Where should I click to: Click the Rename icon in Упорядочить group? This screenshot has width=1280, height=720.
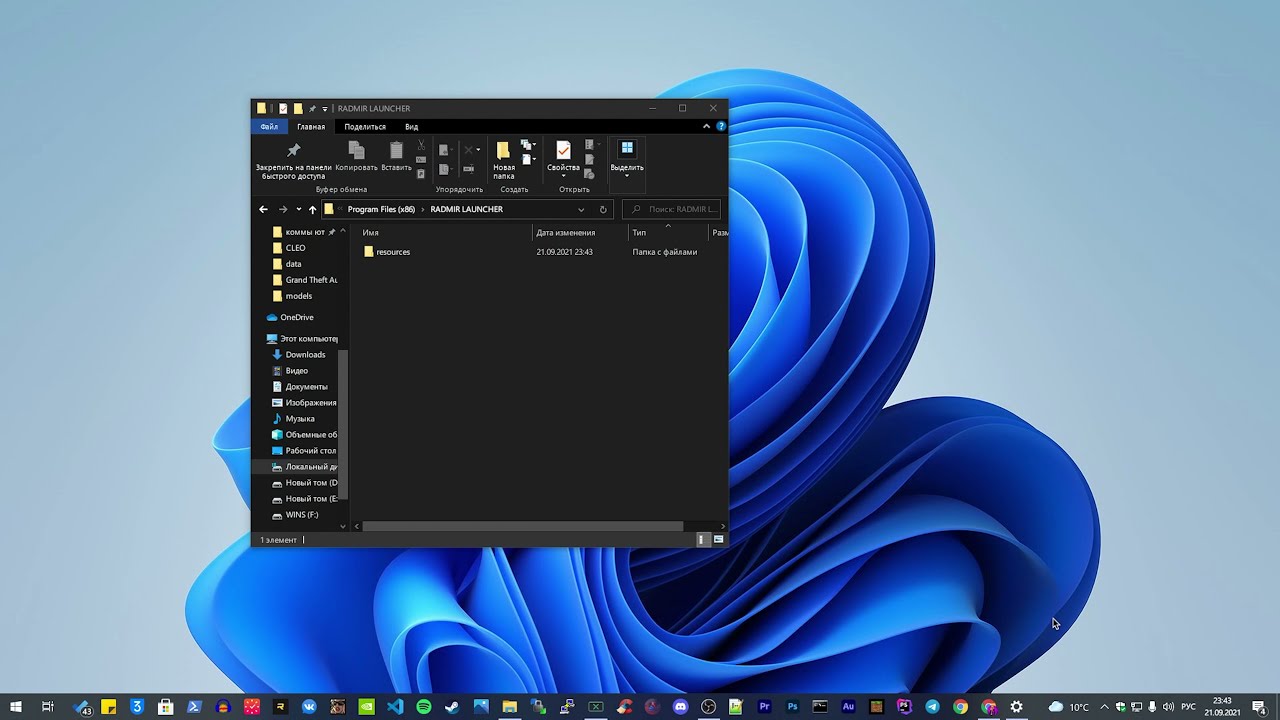click(468, 170)
